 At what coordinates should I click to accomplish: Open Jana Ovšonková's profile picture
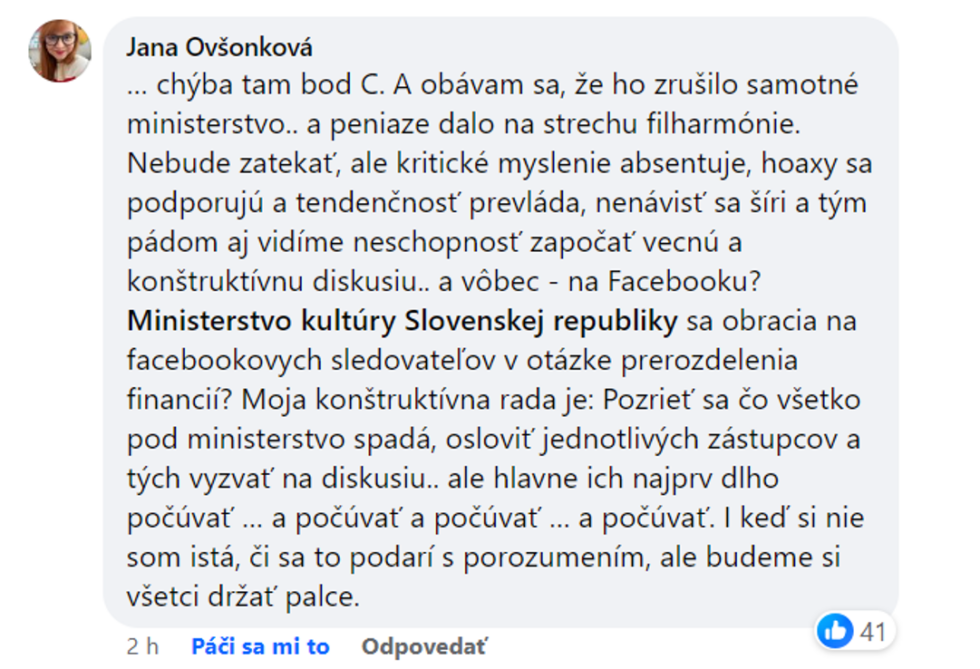pyautogui.click(x=60, y=50)
